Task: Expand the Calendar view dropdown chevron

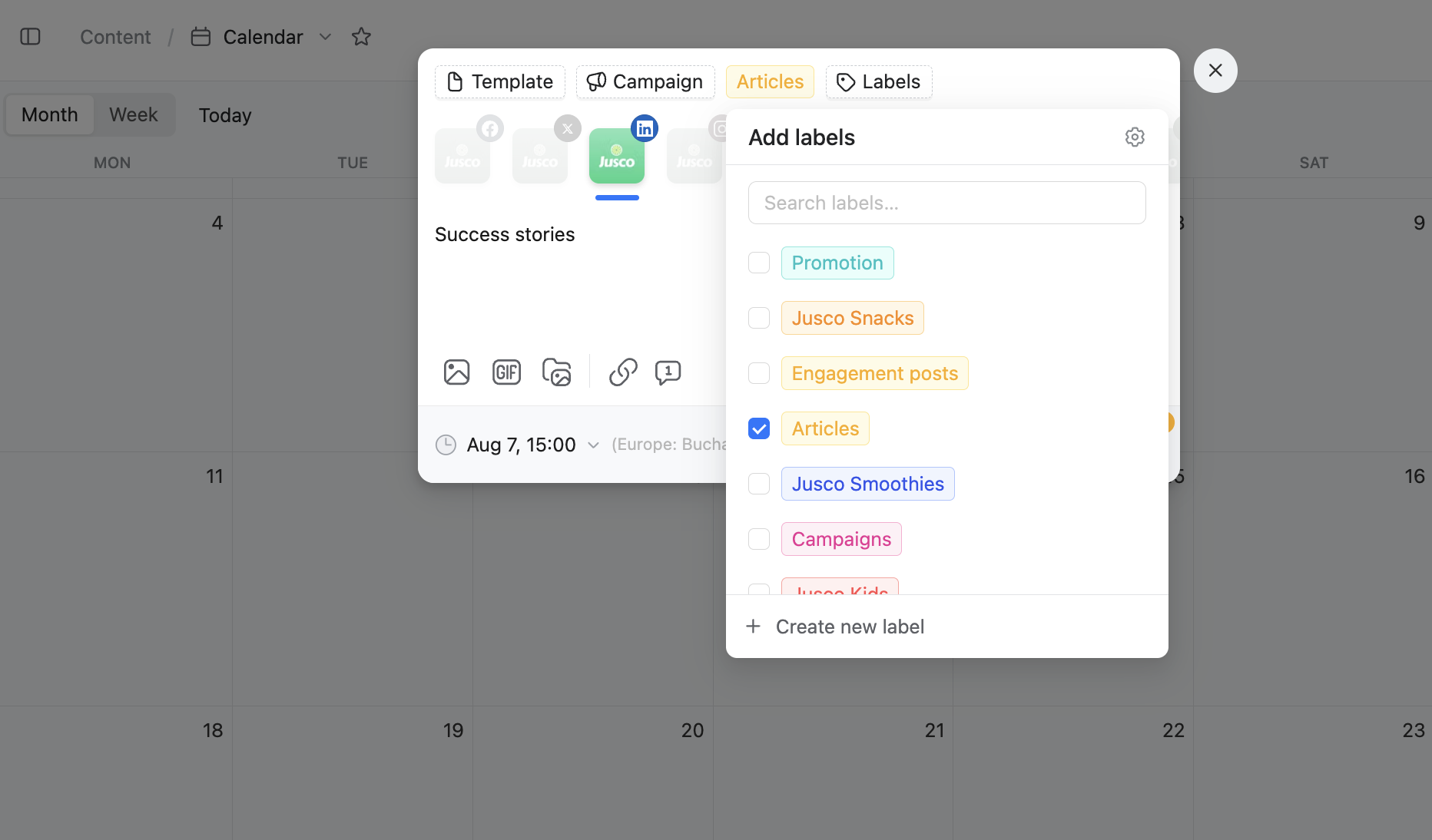Action: (325, 37)
